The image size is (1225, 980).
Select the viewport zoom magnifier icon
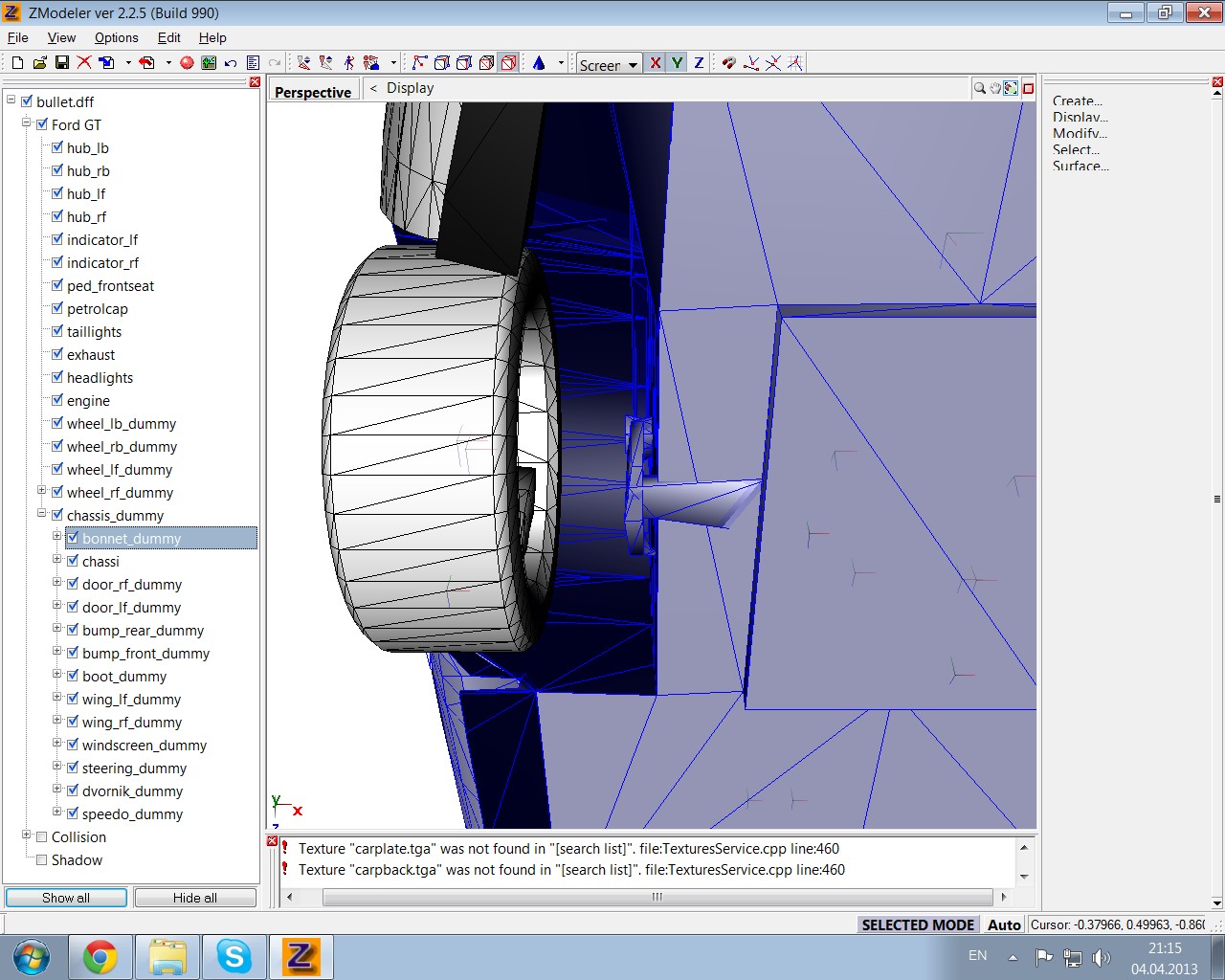(x=980, y=88)
